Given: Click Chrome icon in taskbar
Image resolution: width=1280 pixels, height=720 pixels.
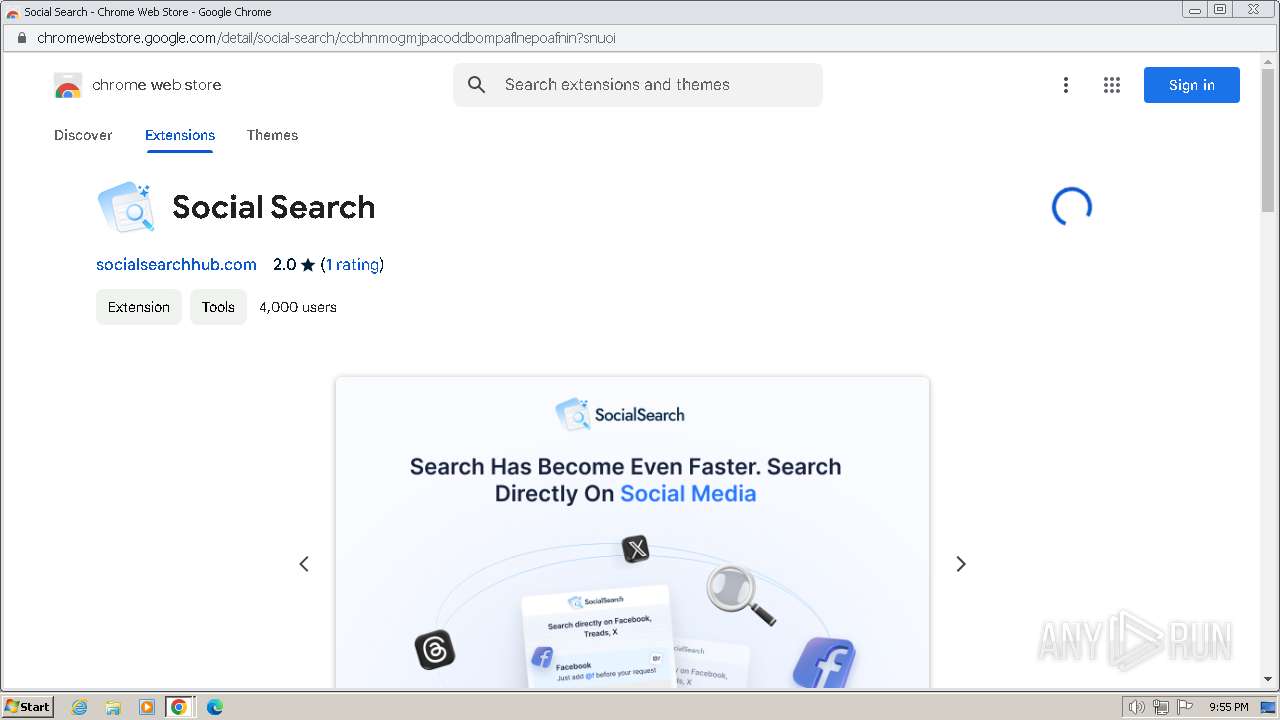Looking at the screenshot, I should [179, 707].
